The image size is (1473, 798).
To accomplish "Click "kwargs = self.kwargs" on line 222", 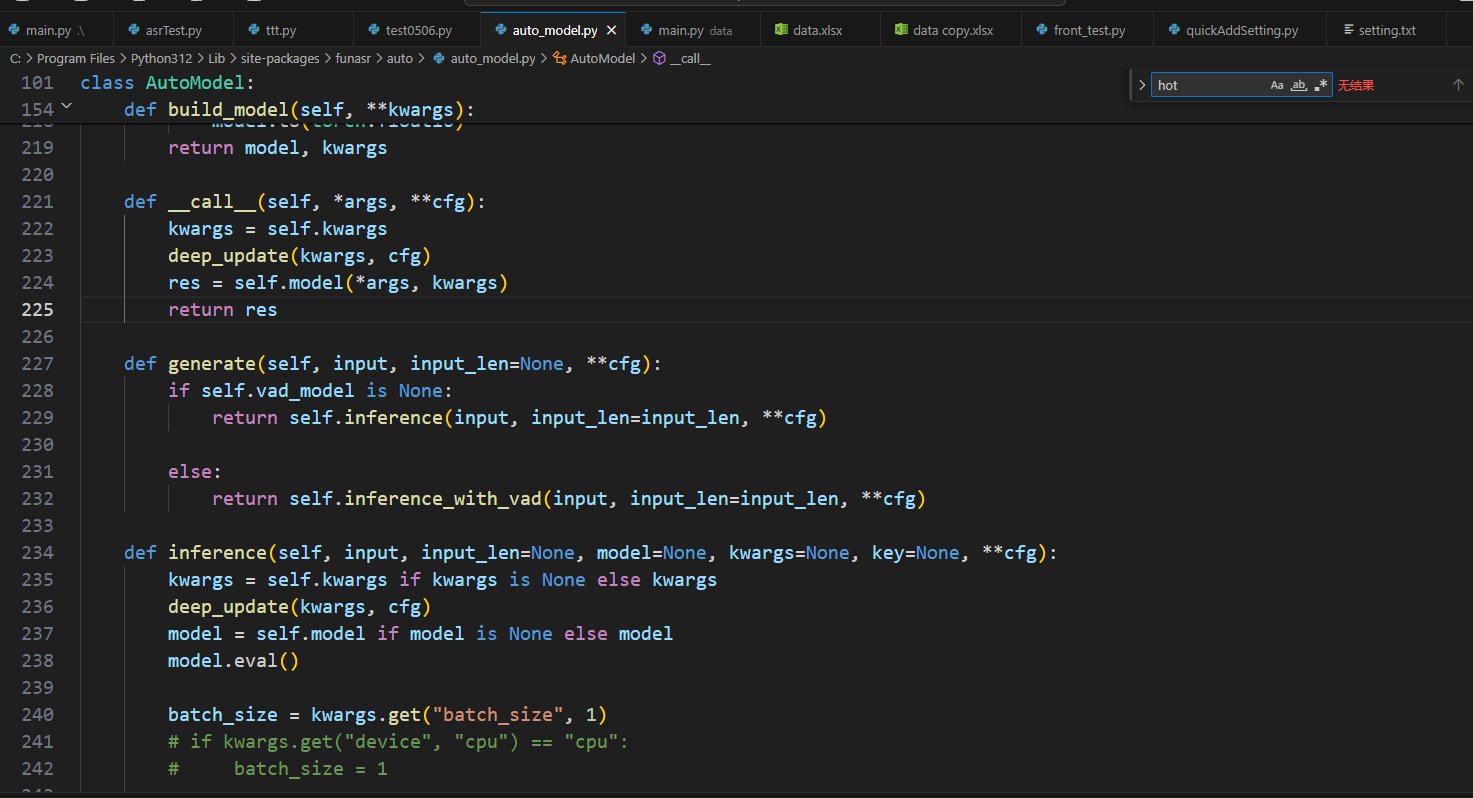I will pyautogui.click(x=278, y=229).
